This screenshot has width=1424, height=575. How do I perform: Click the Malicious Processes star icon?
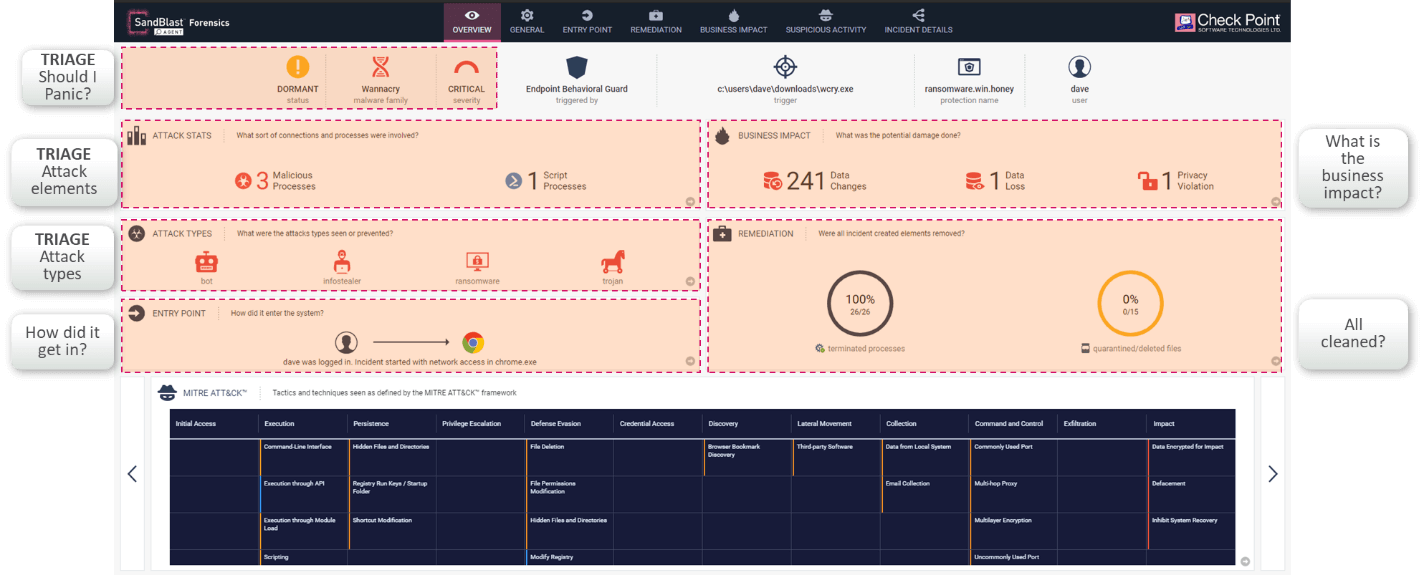[243, 181]
